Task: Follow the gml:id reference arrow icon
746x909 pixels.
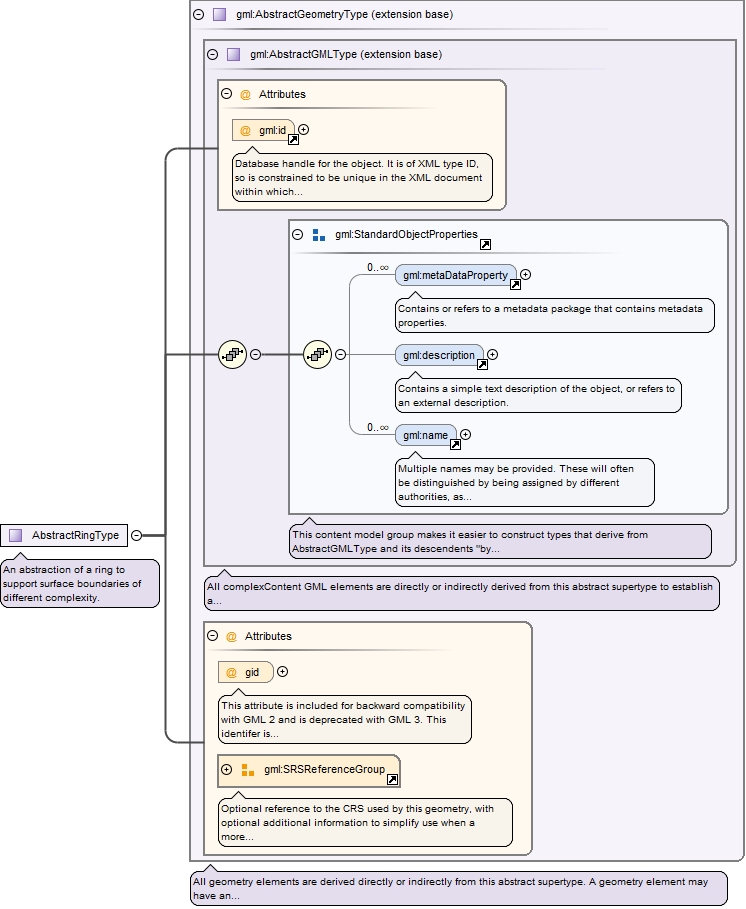Action: point(293,140)
